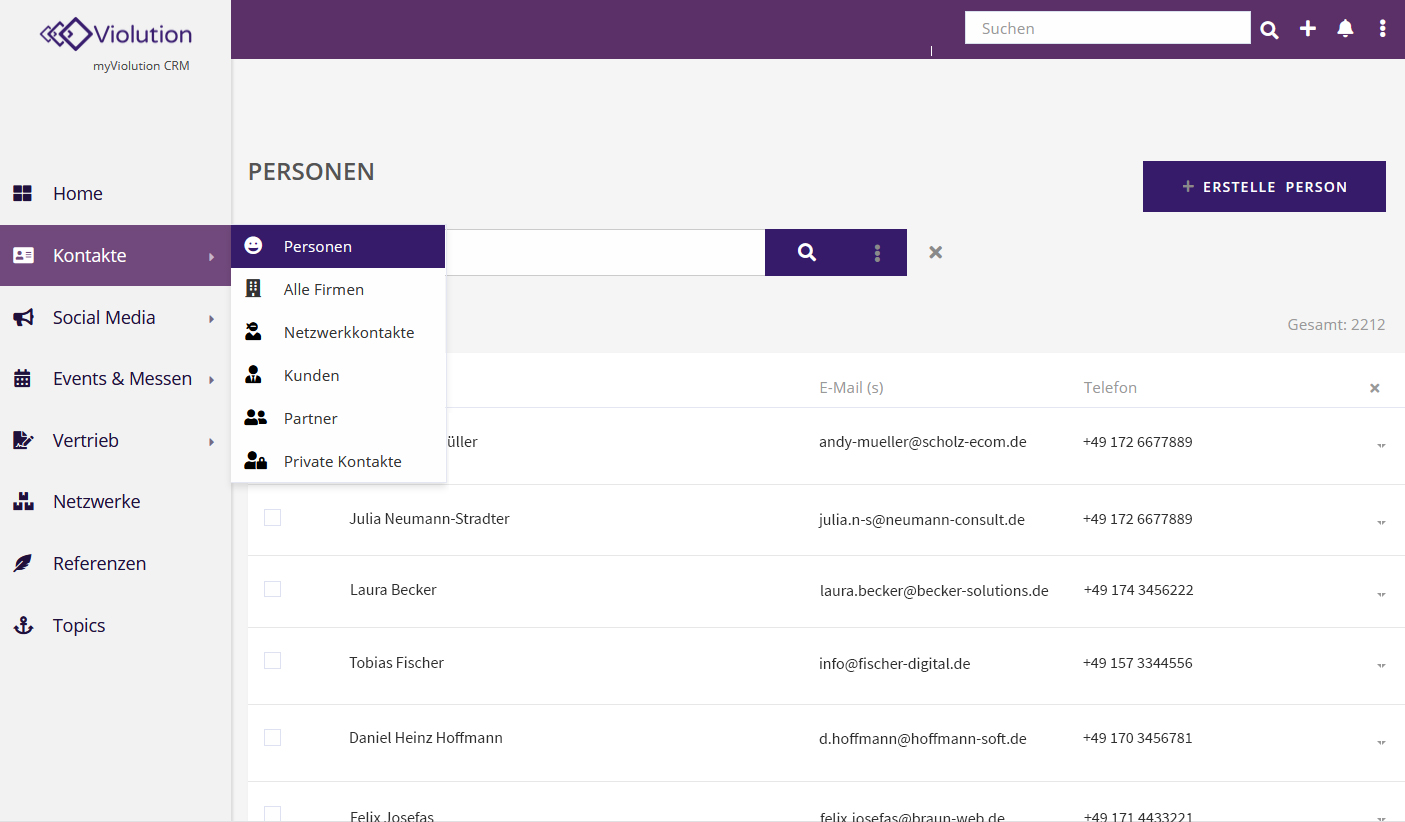Go to Referenzen in the sidebar

(99, 564)
